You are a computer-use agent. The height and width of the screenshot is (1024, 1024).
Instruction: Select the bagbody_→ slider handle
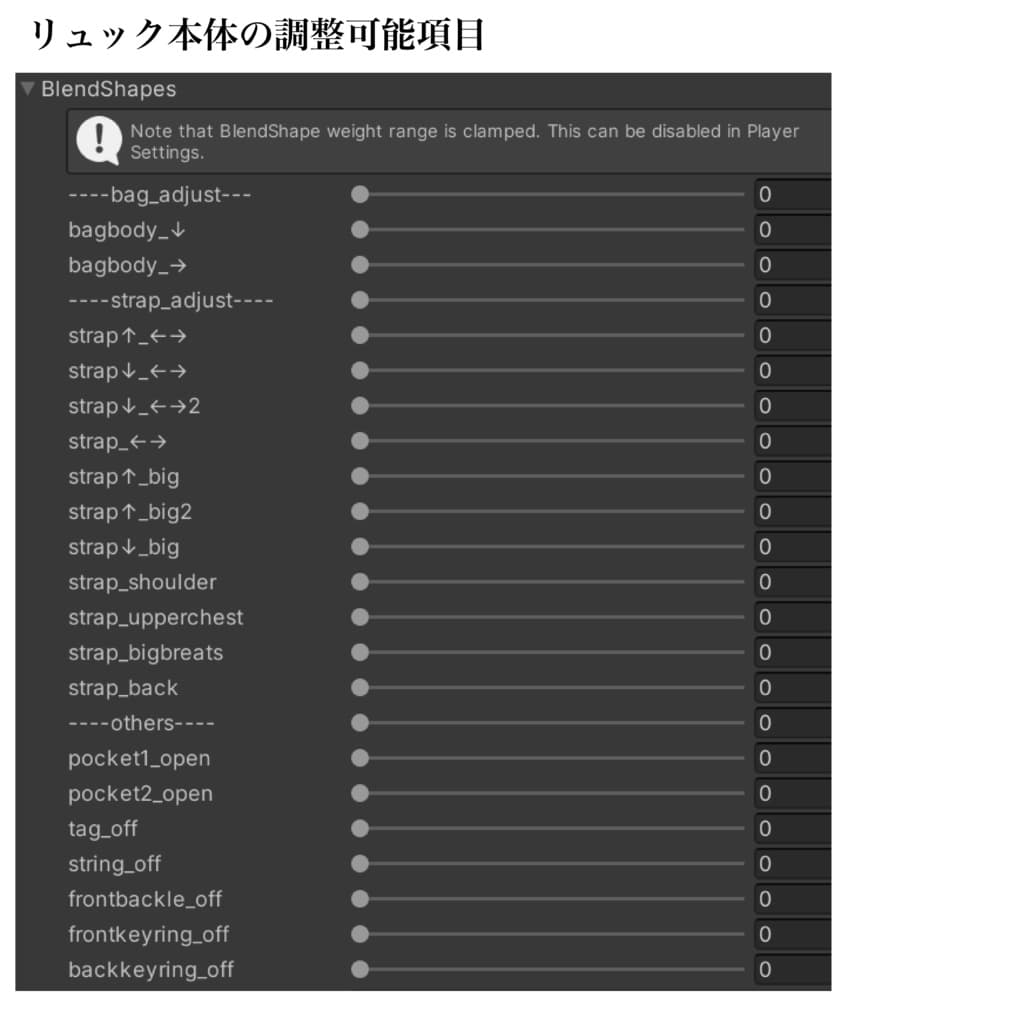click(359, 264)
